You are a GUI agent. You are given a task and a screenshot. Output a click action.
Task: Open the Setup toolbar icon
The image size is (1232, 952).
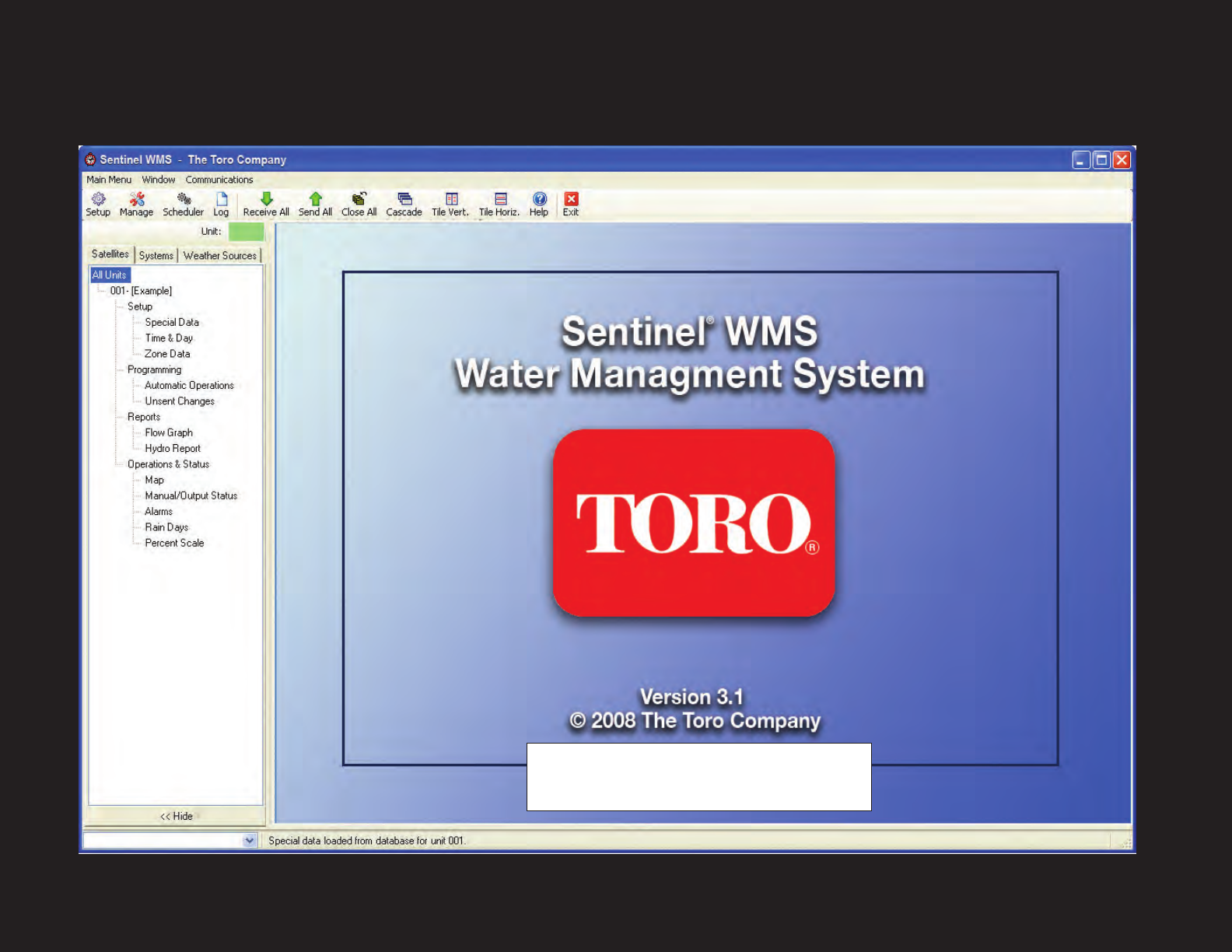click(98, 205)
